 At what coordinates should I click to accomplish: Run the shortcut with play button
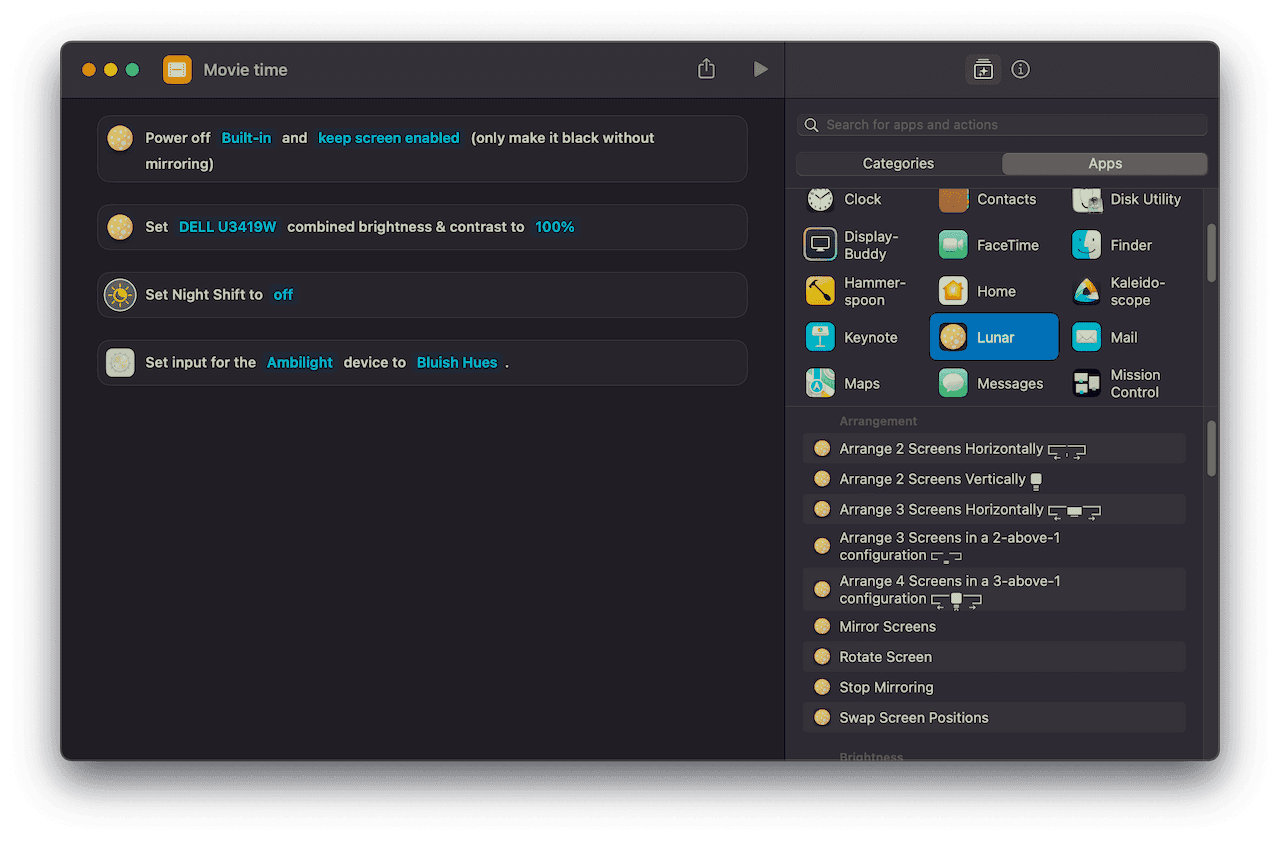(760, 69)
